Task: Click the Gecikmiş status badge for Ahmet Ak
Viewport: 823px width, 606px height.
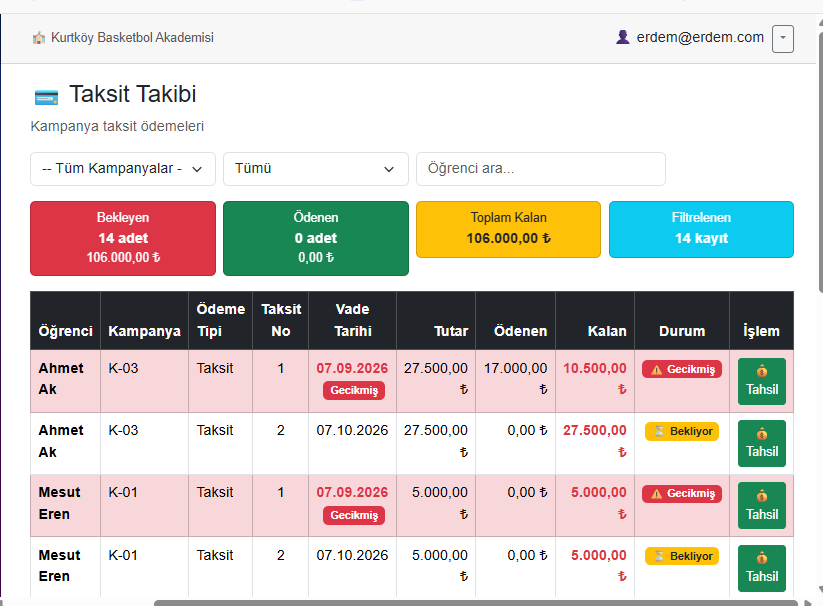Action: pos(682,369)
